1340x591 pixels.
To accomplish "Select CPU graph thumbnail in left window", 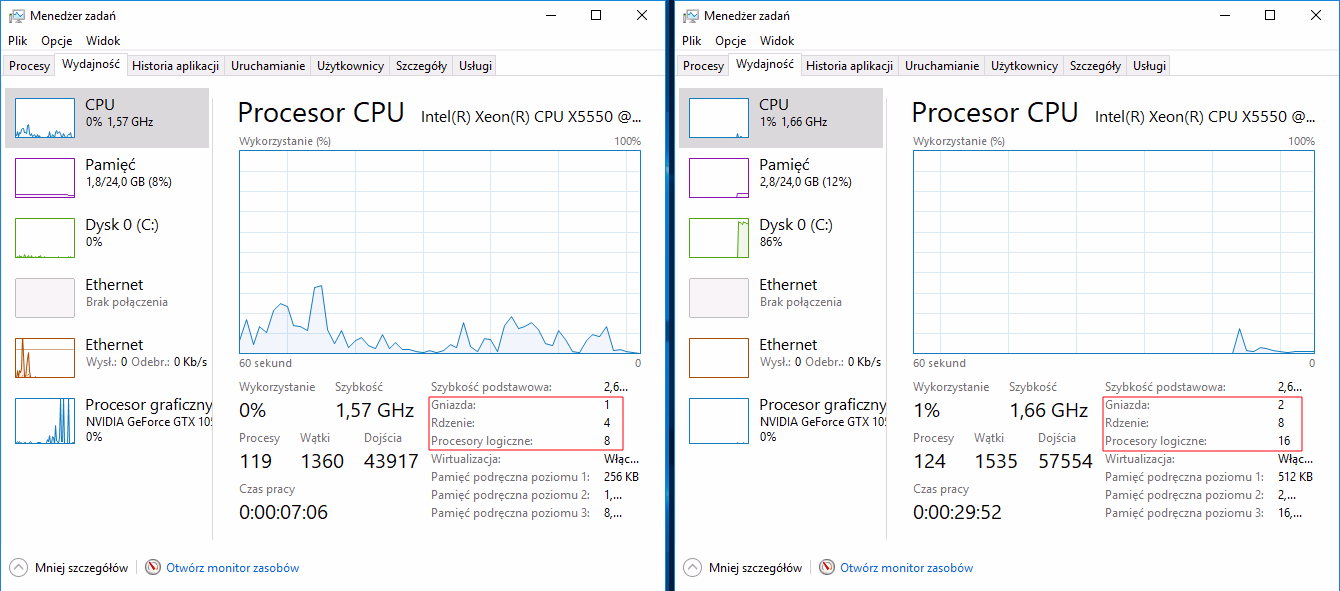I will (45, 118).
